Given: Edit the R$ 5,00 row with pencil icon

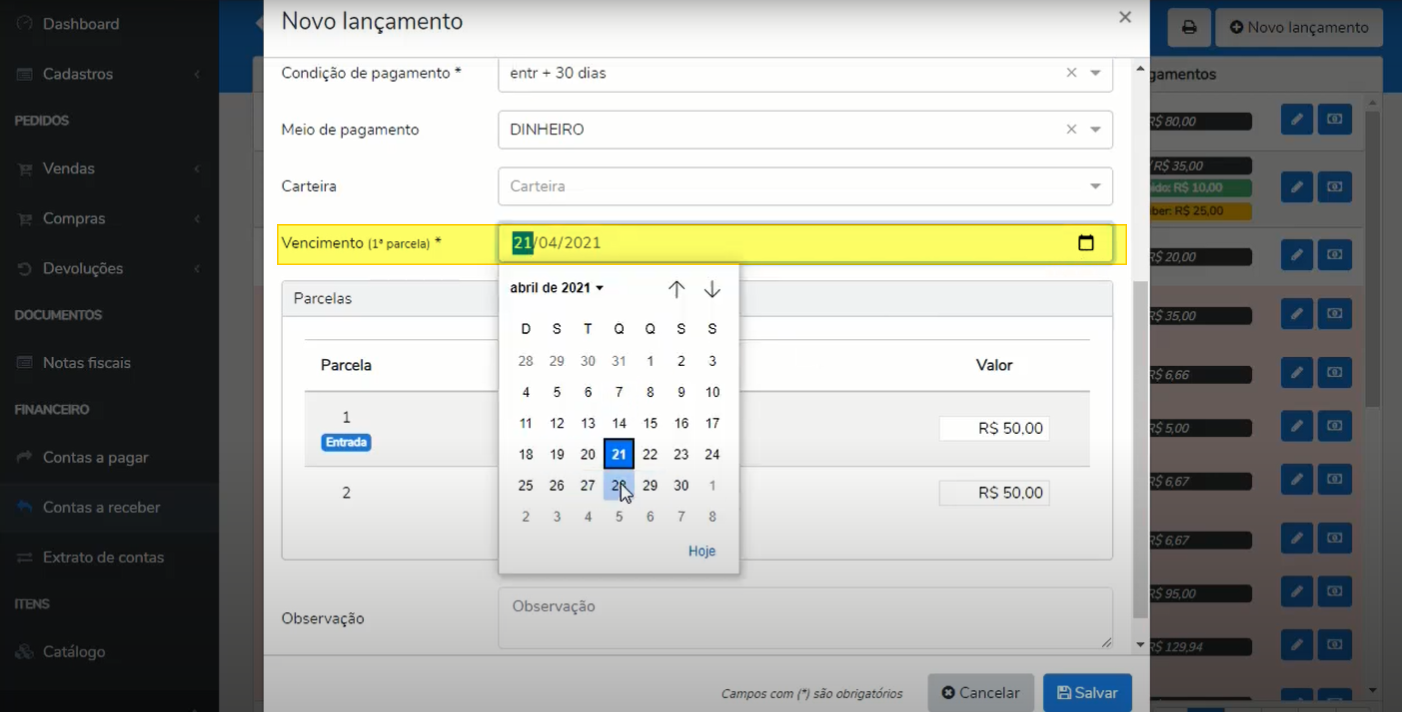Looking at the screenshot, I should tap(1296, 427).
